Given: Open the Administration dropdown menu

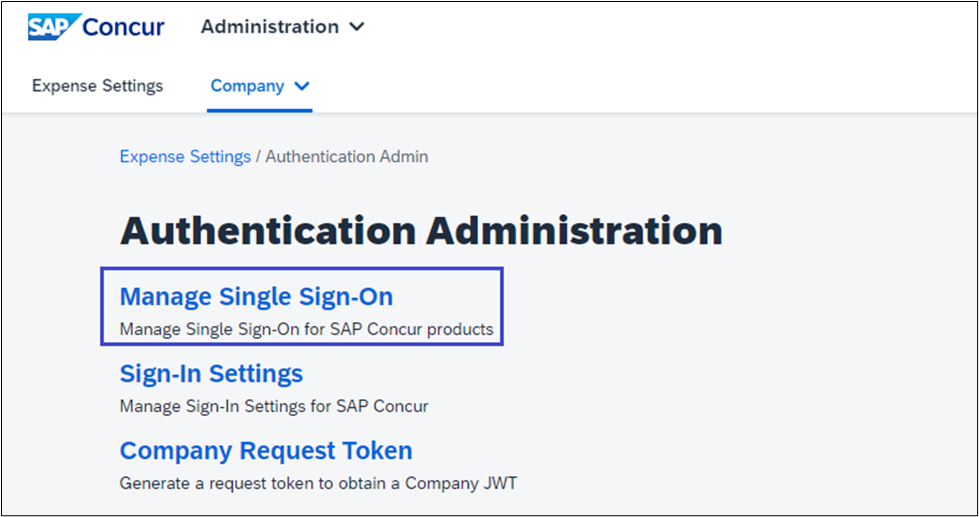Looking at the screenshot, I should point(270,27).
